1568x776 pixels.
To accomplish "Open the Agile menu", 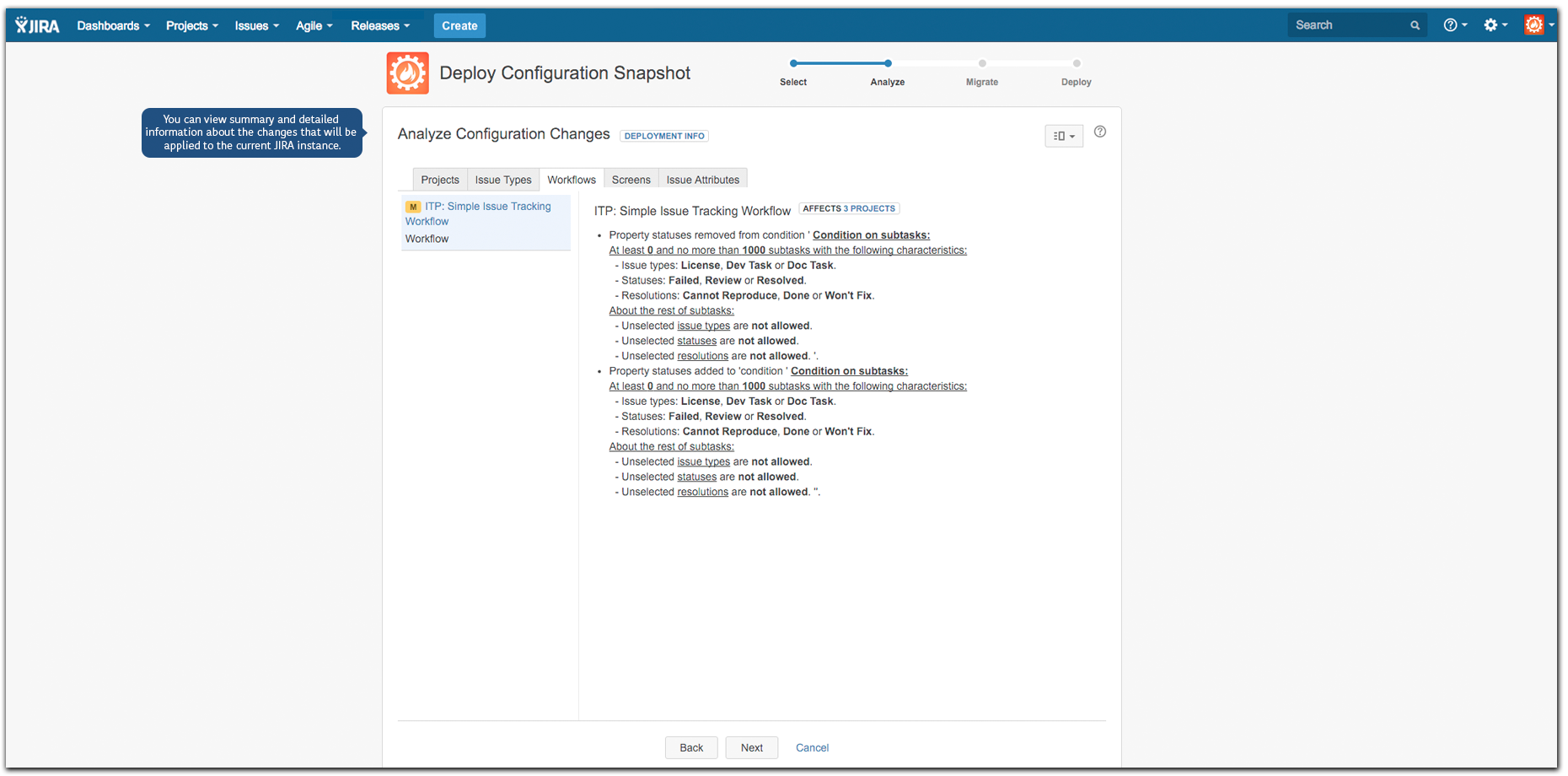I will tap(314, 25).
